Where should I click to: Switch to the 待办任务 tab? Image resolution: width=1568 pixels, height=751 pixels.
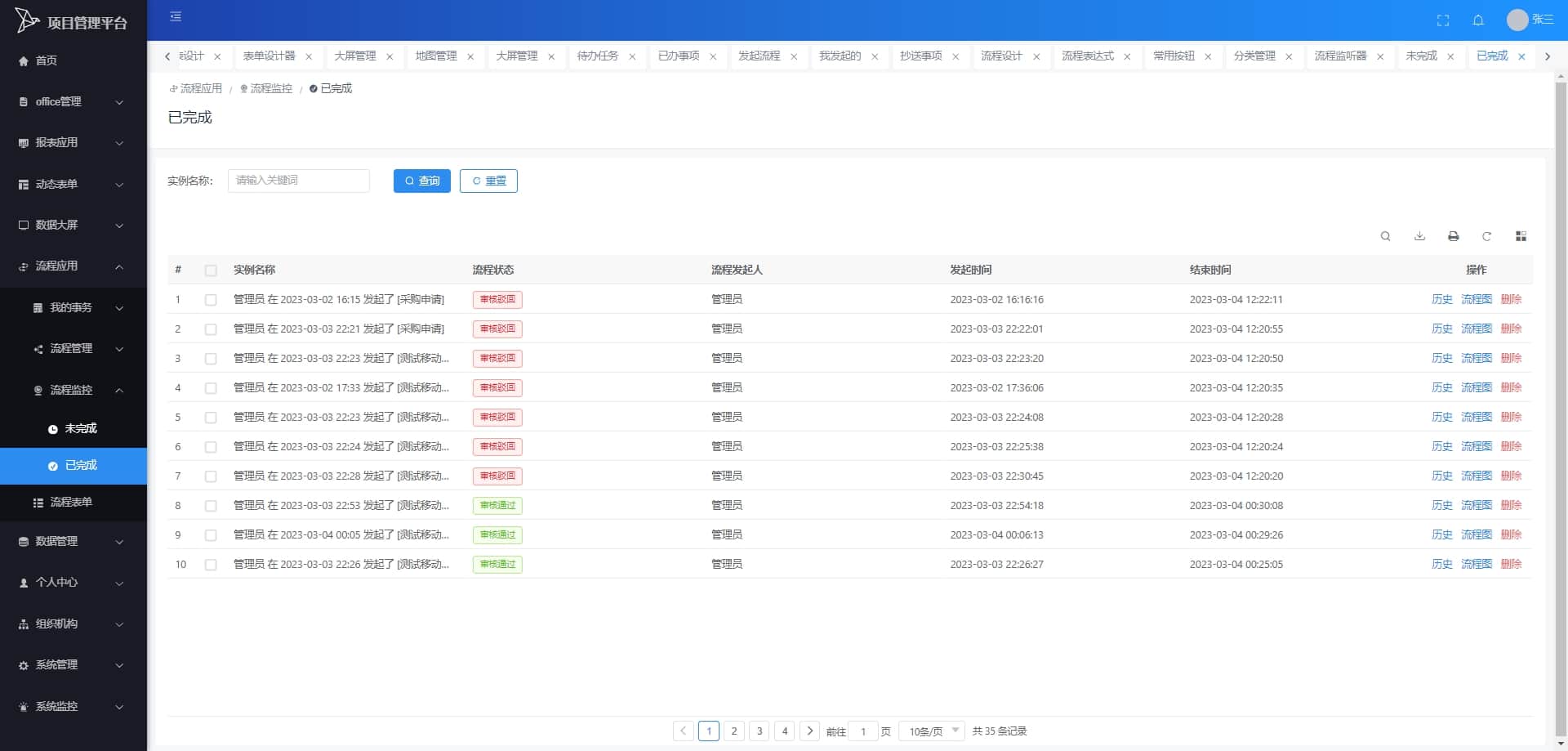pyautogui.click(x=597, y=56)
